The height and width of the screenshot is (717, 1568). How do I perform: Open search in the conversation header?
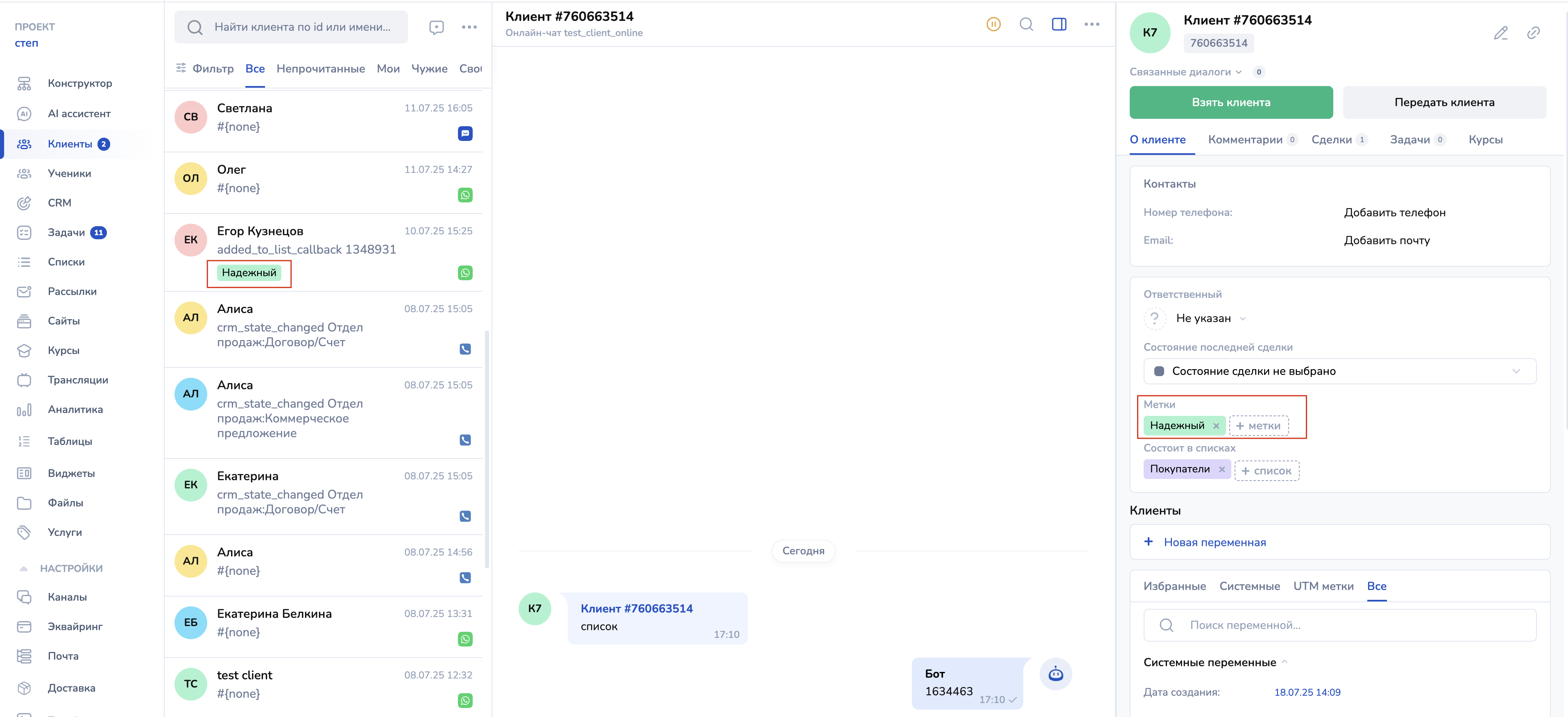(x=1026, y=24)
